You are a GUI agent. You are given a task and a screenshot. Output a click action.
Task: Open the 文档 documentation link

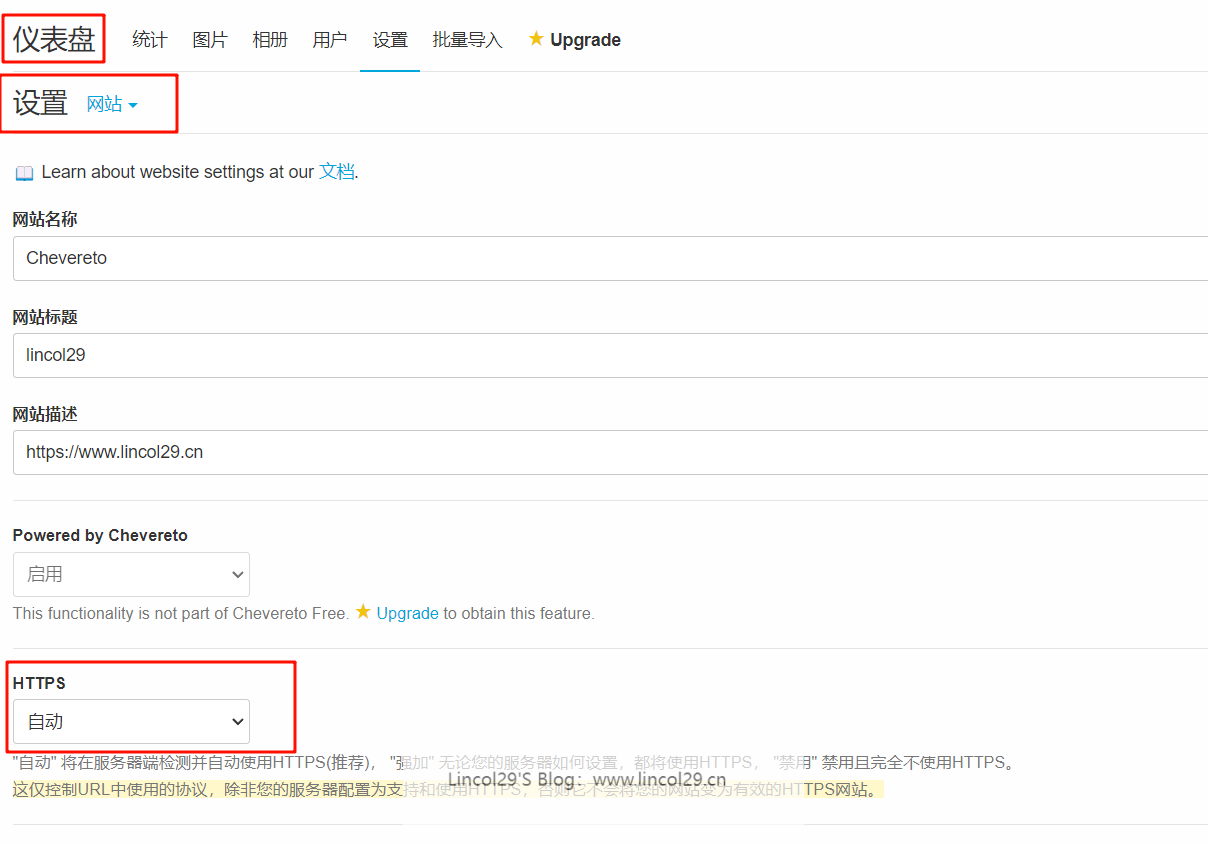(x=336, y=172)
